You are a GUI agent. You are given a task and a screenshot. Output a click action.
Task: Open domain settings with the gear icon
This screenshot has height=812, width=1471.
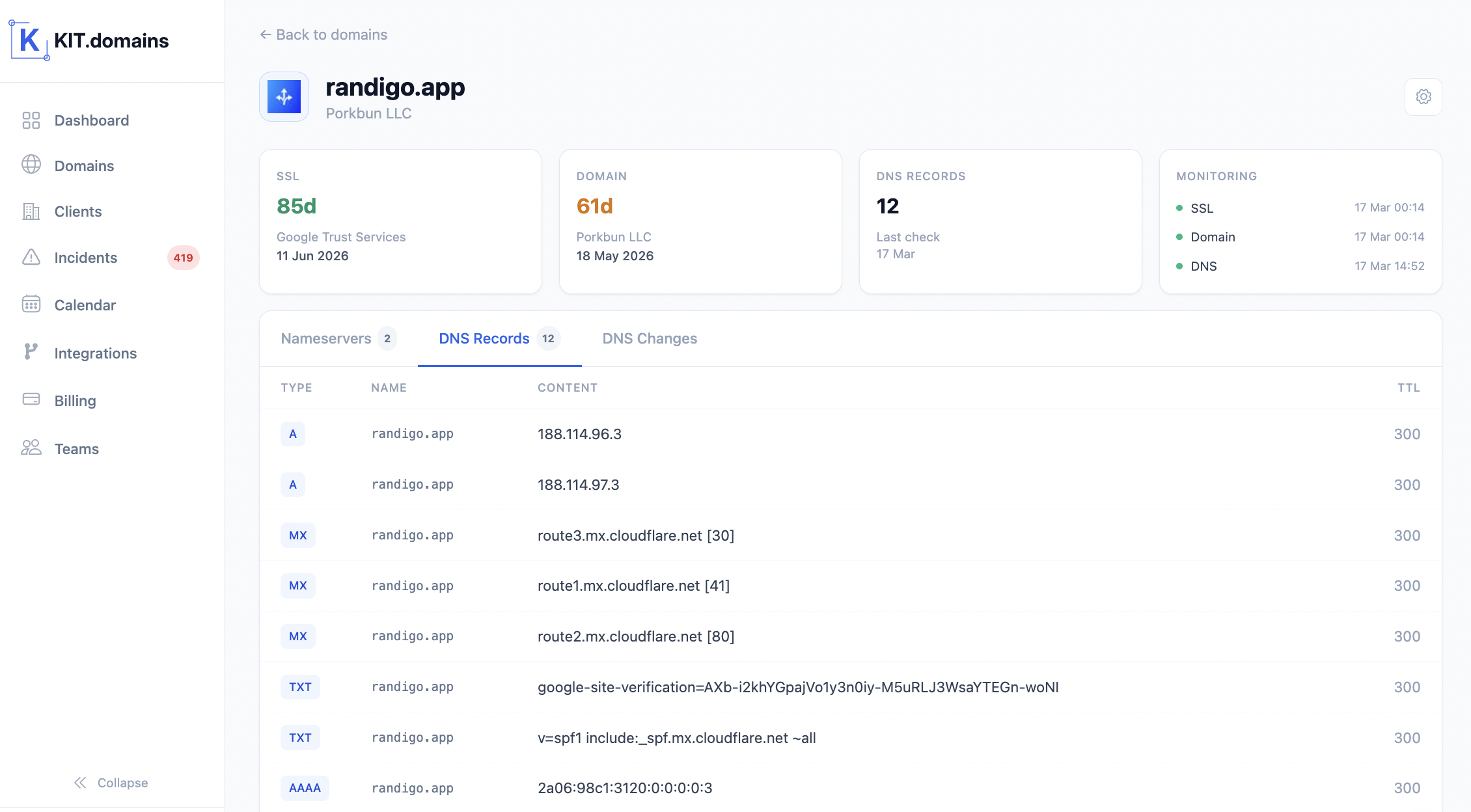tap(1423, 96)
